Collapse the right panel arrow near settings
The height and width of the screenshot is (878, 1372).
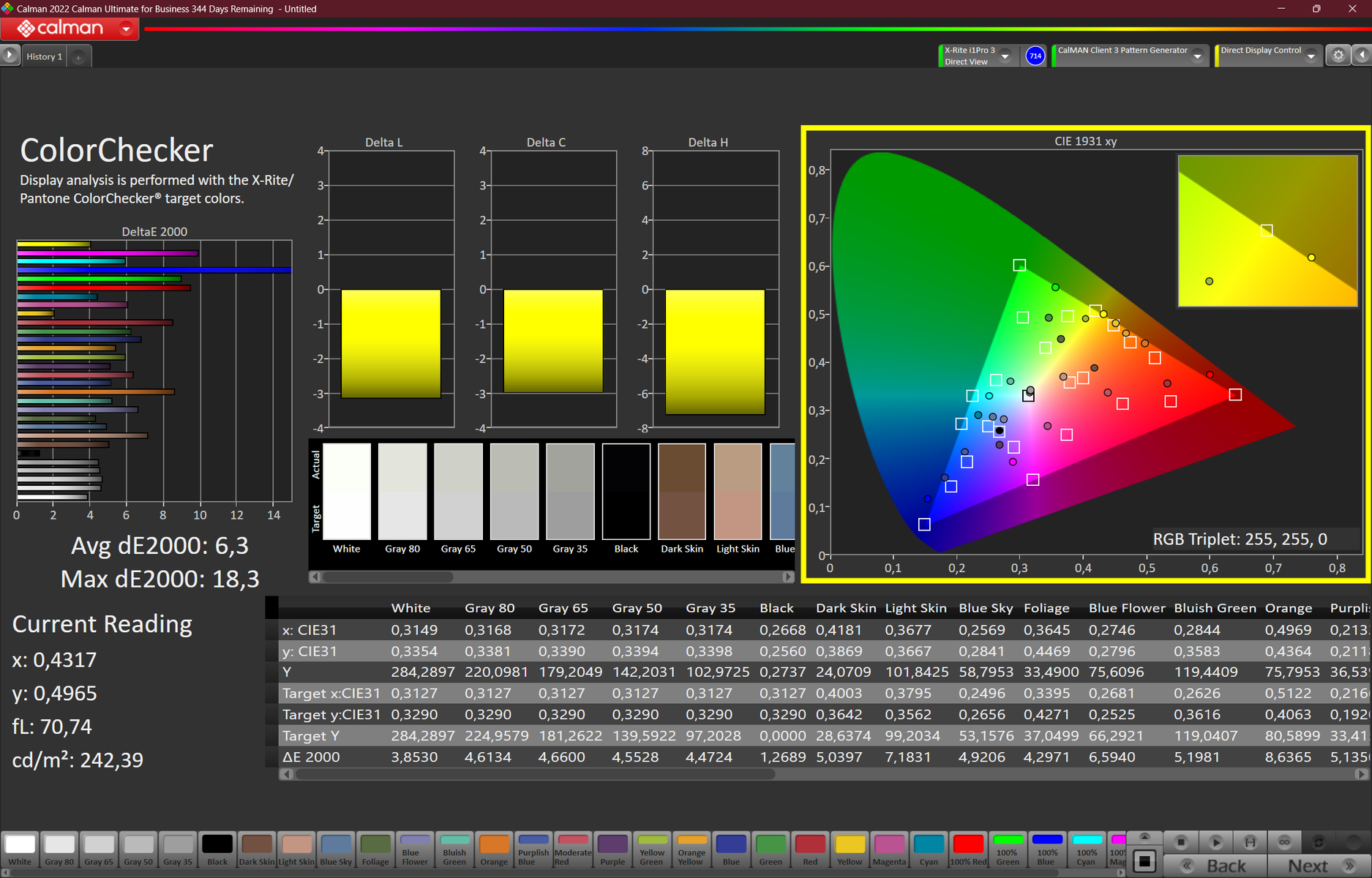1362,56
